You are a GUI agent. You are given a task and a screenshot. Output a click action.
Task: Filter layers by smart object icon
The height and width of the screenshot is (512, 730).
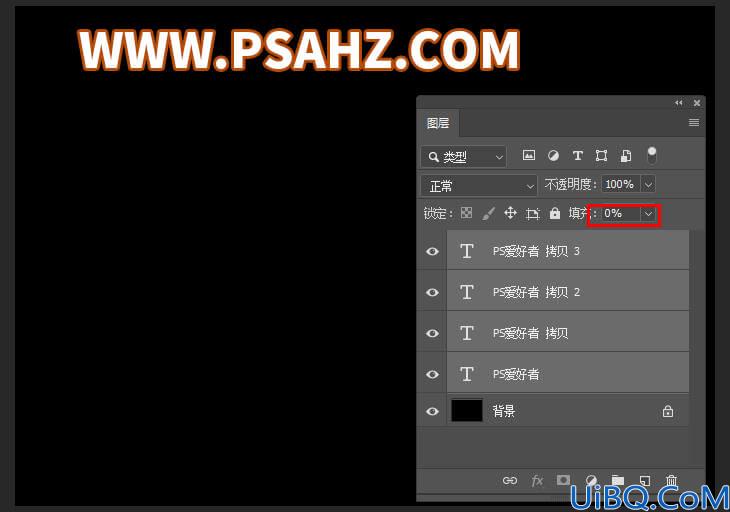point(626,155)
